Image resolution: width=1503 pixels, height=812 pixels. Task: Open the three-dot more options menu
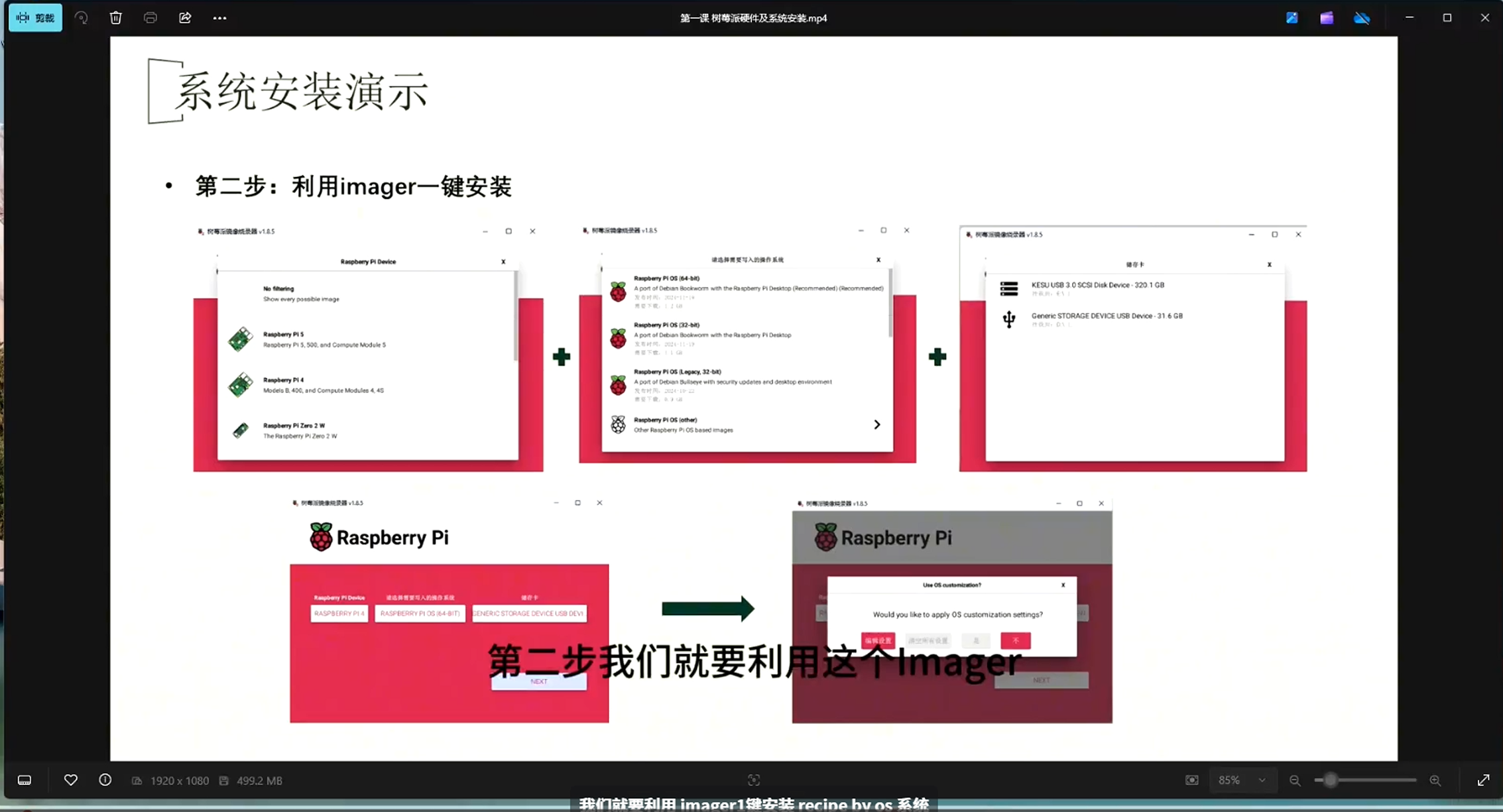[x=219, y=18]
